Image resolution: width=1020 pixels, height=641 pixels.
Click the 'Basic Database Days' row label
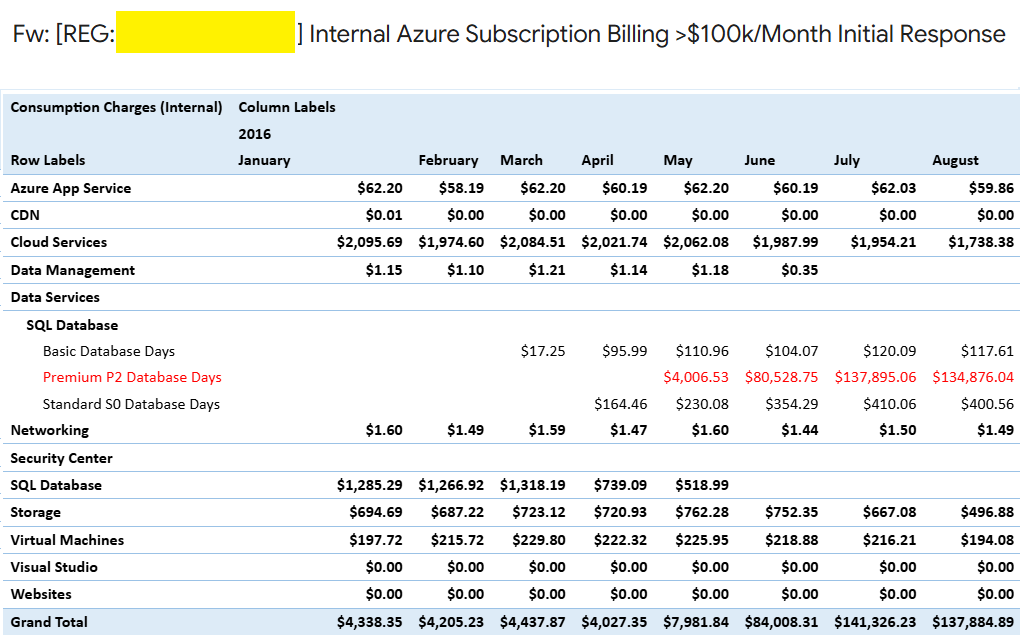click(x=109, y=351)
